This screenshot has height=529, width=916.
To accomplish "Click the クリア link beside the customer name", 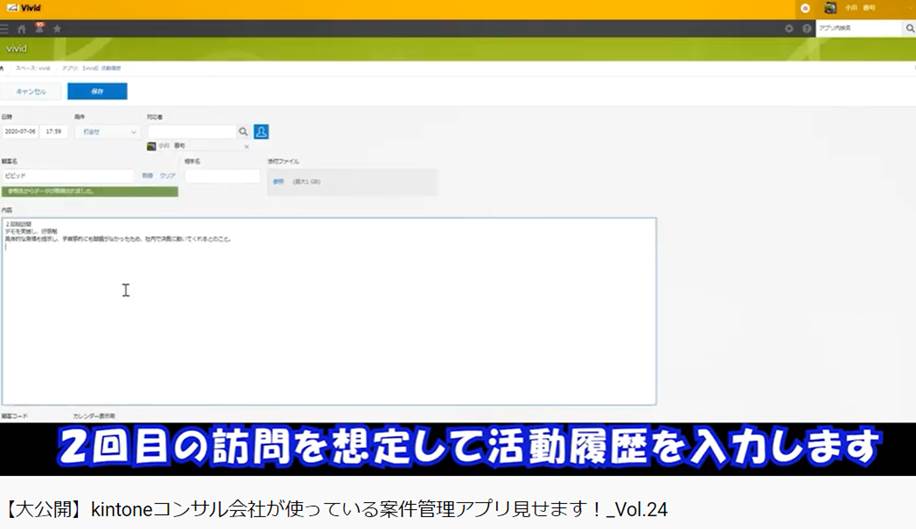I will pyautogui.click(x=168, y=176).
